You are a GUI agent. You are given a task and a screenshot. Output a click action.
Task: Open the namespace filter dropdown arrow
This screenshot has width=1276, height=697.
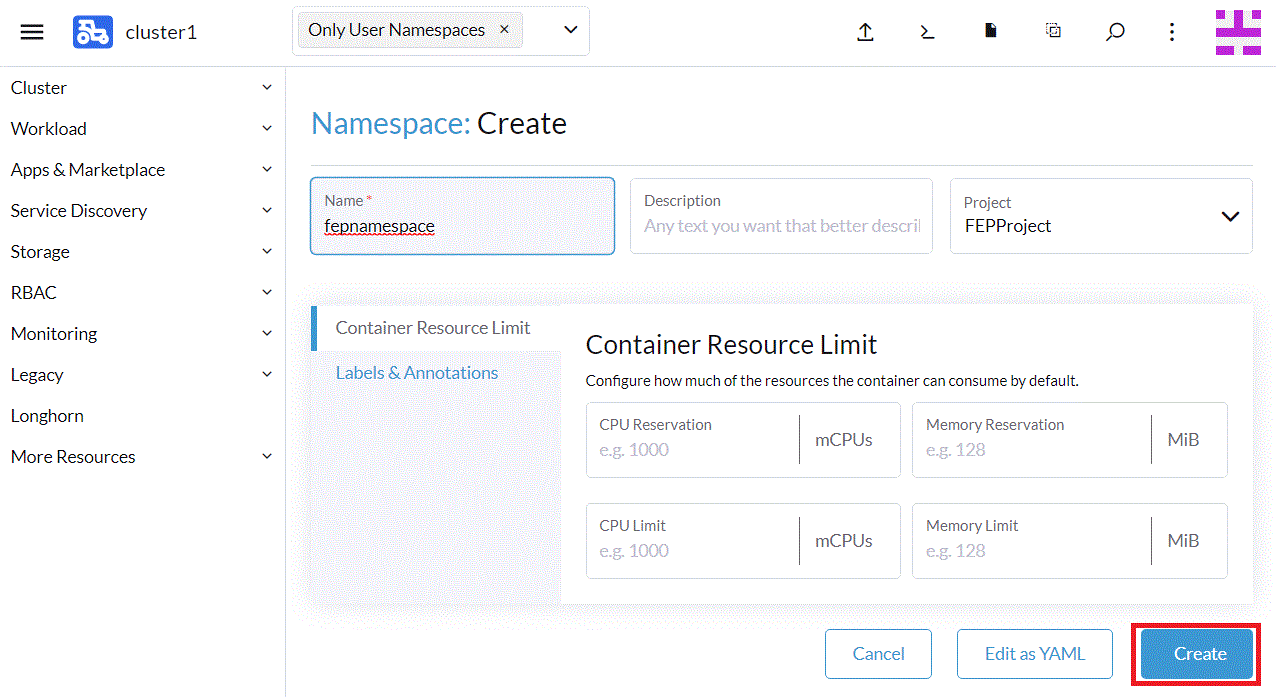(570, 30)
